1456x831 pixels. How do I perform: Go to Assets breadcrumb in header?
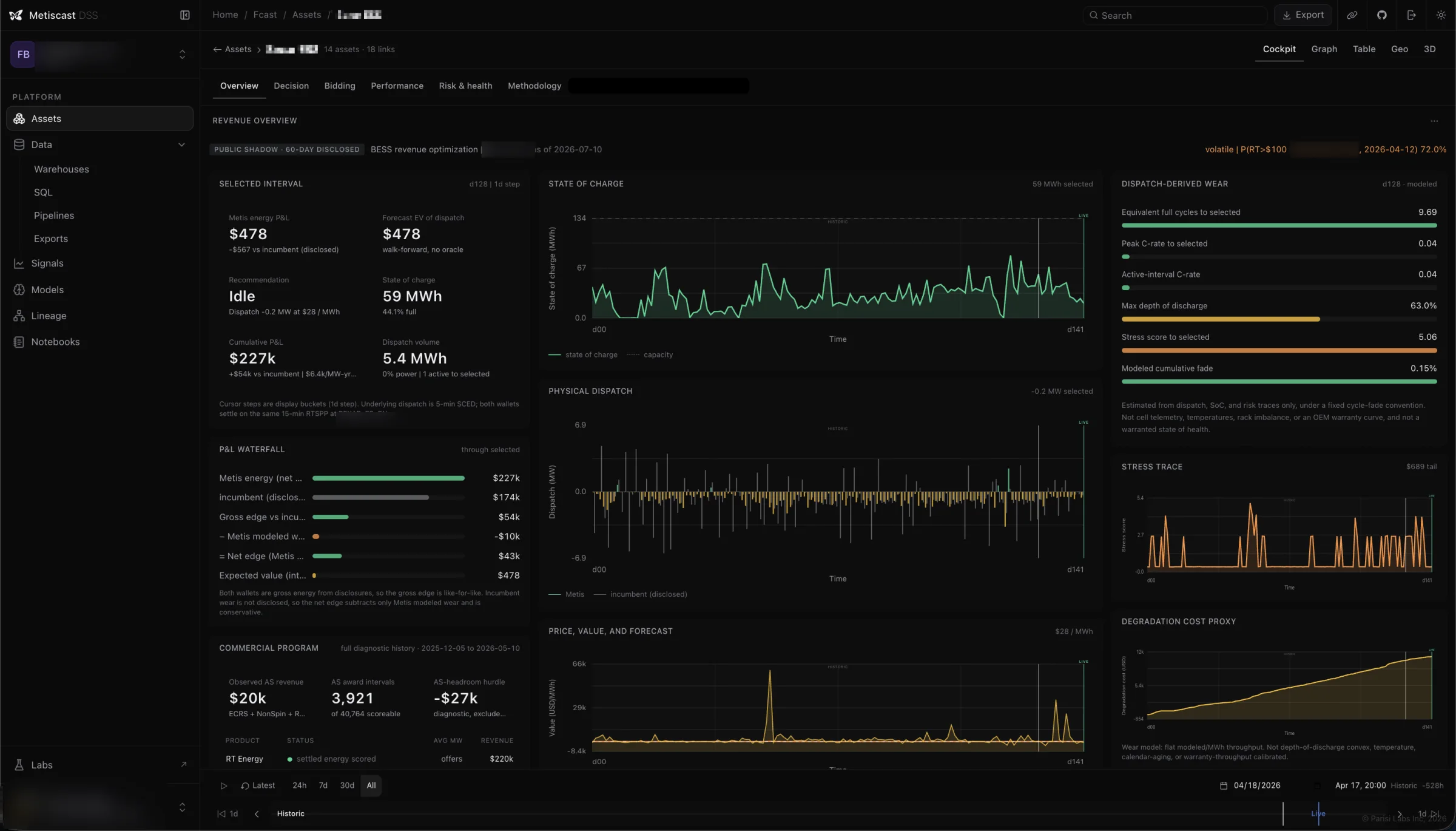point(306,15)
